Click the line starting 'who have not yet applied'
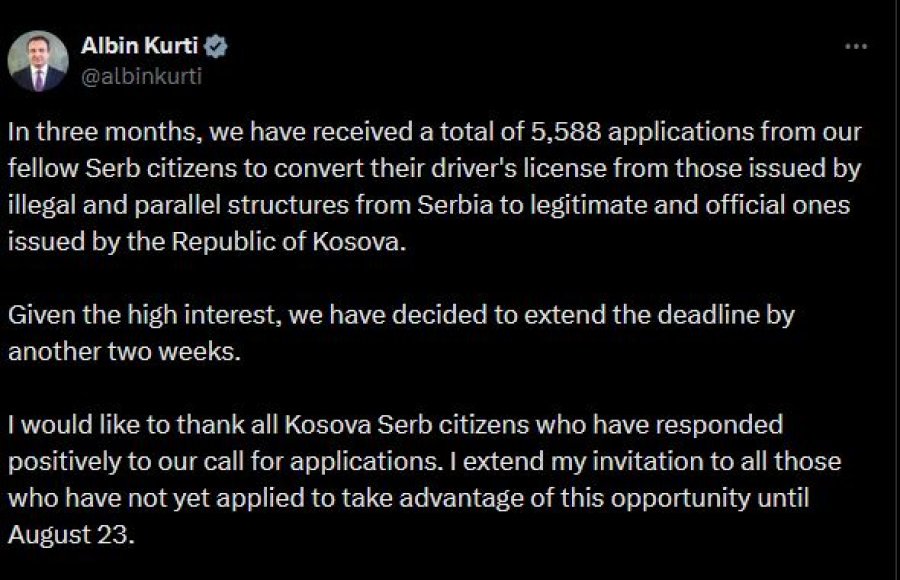Screen dimensions: 900x580 click(409, 498)
